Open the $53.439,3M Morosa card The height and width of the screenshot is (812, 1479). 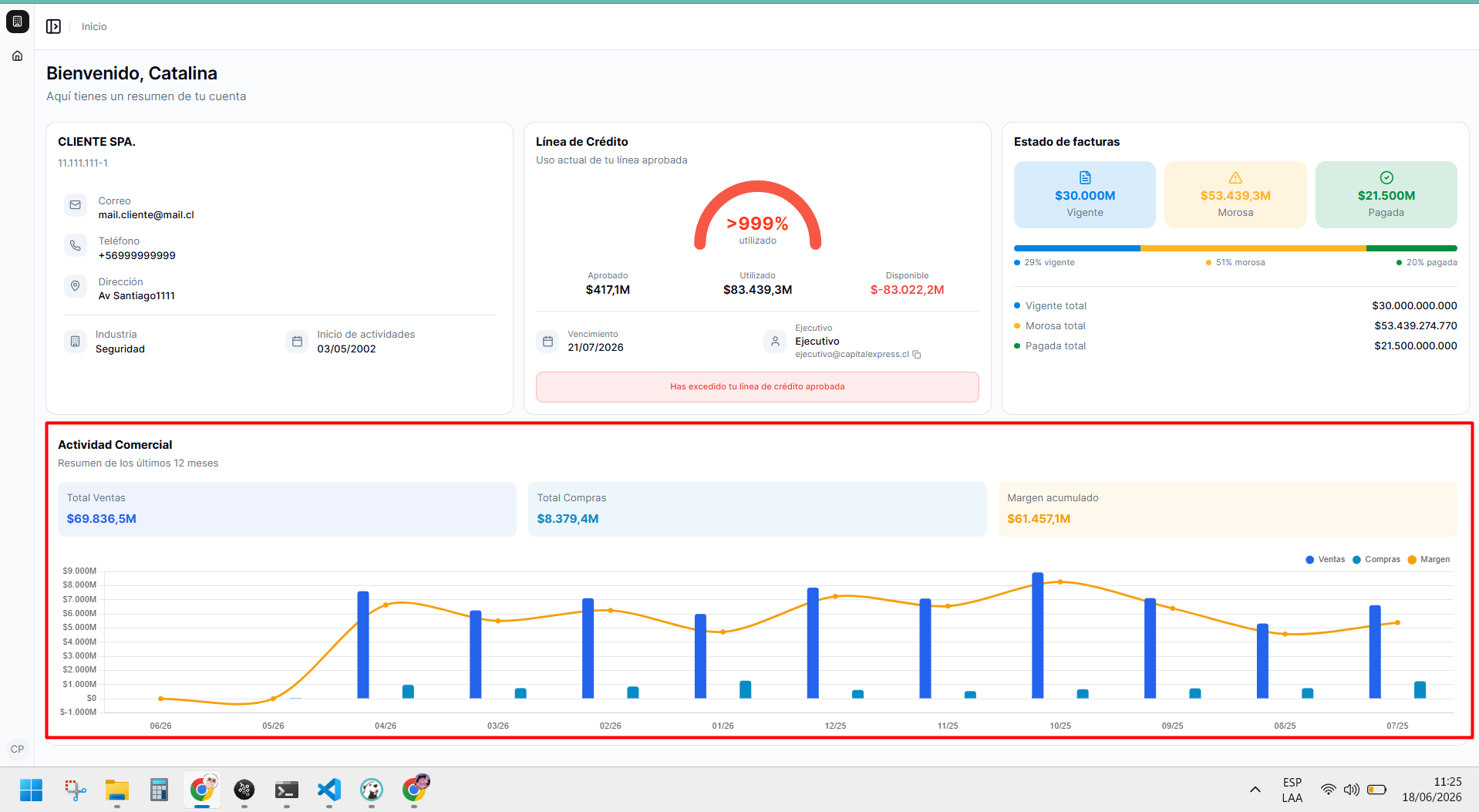(x=1235, y=194)
